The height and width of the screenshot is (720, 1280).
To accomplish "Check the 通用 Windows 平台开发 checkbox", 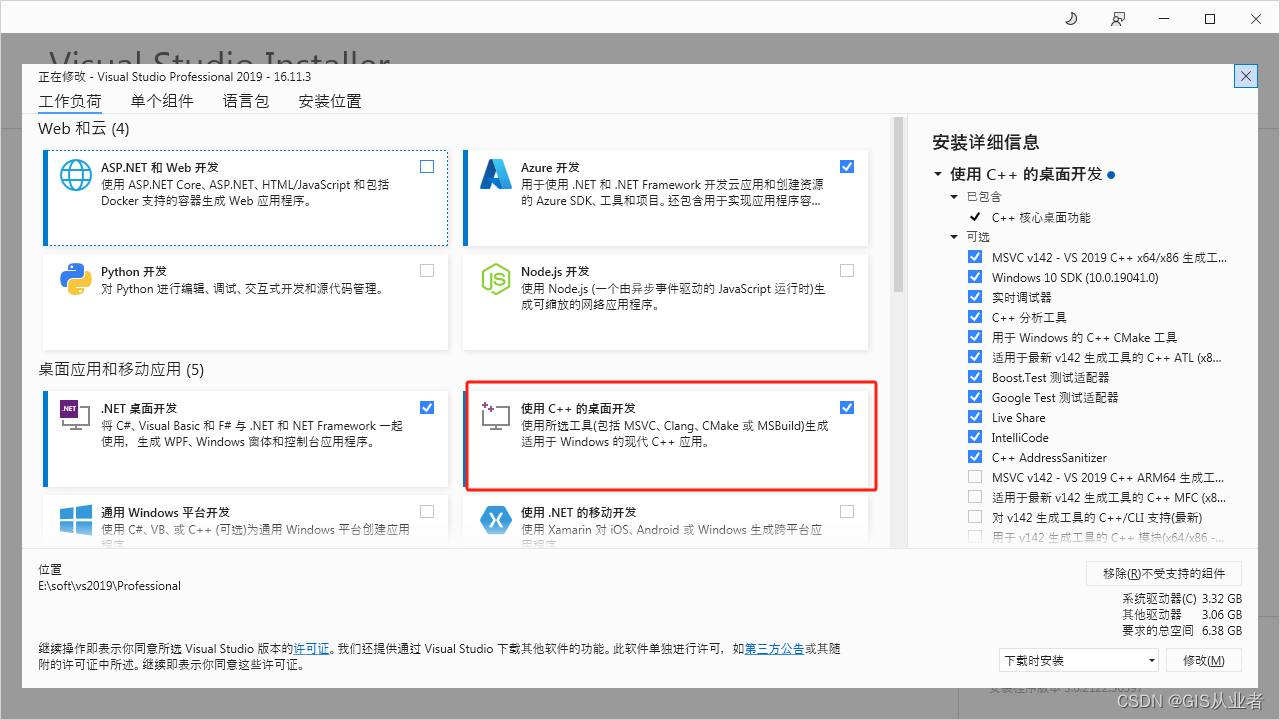I will pyautogui.click(x=427, y=511).
